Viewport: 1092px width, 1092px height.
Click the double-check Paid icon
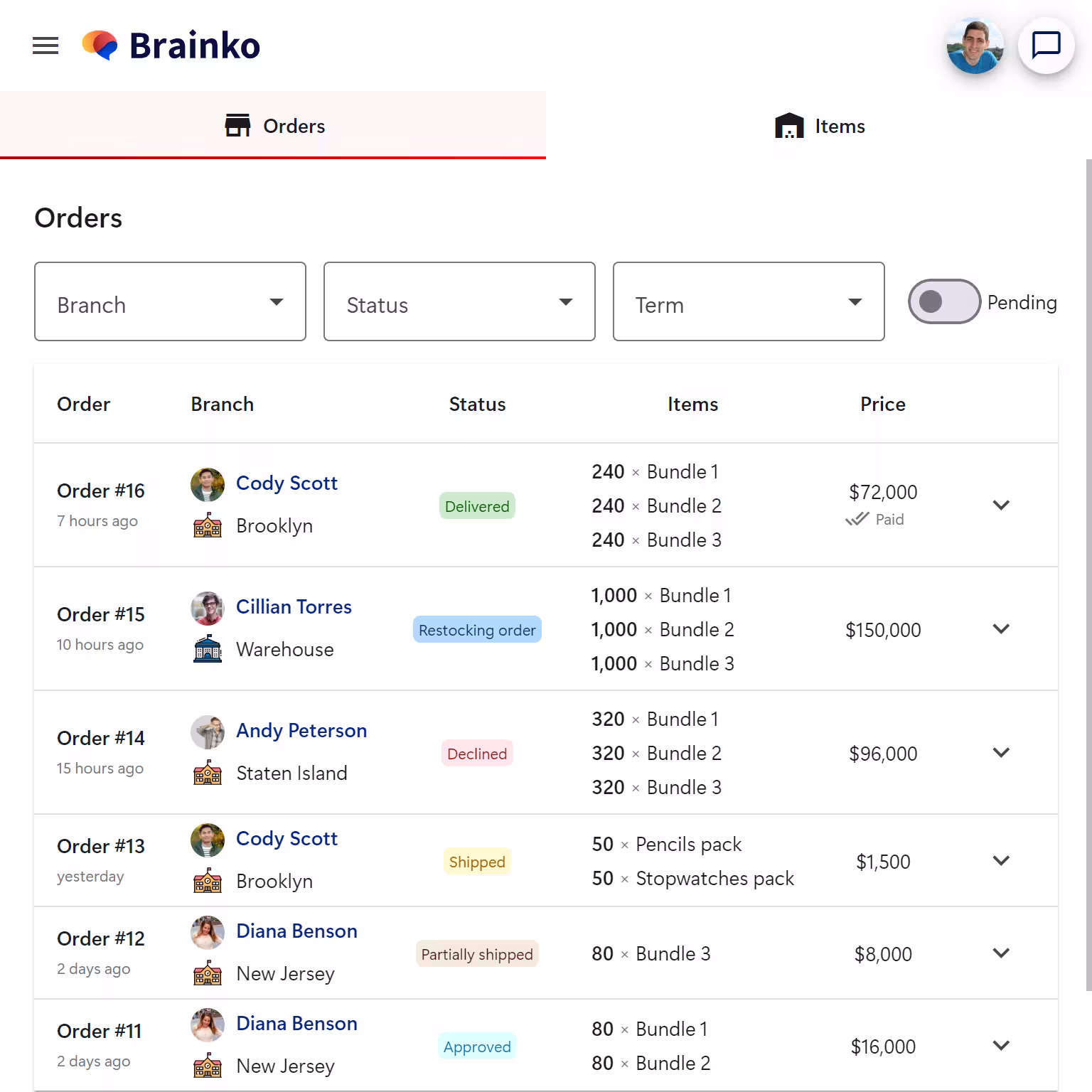(857, 519)
